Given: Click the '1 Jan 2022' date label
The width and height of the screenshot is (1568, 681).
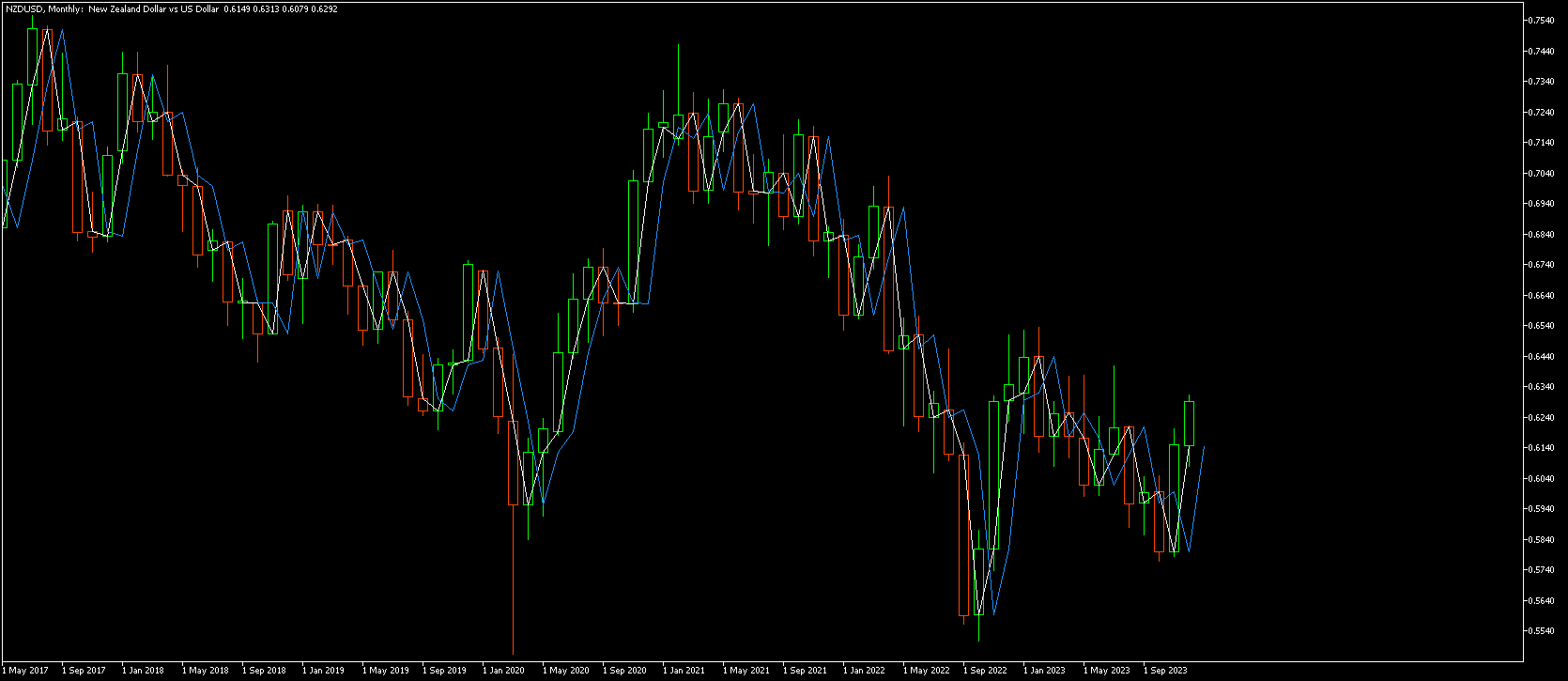Looking at the screenshot, I should [865, 671].
